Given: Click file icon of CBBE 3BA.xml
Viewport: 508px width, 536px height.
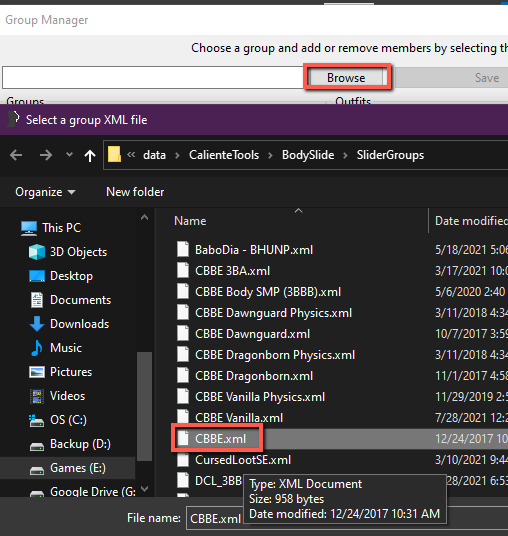Looking at the screenshot, I should click(183, 271).
